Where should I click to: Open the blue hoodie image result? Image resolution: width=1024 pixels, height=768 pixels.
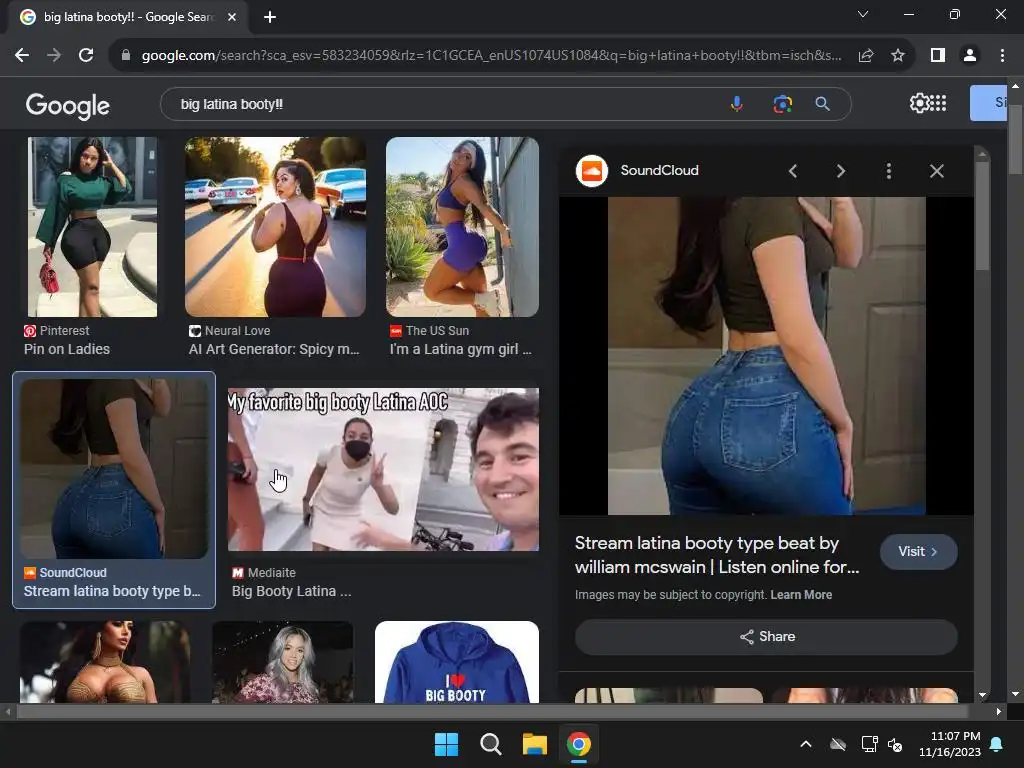pos(457,662)
